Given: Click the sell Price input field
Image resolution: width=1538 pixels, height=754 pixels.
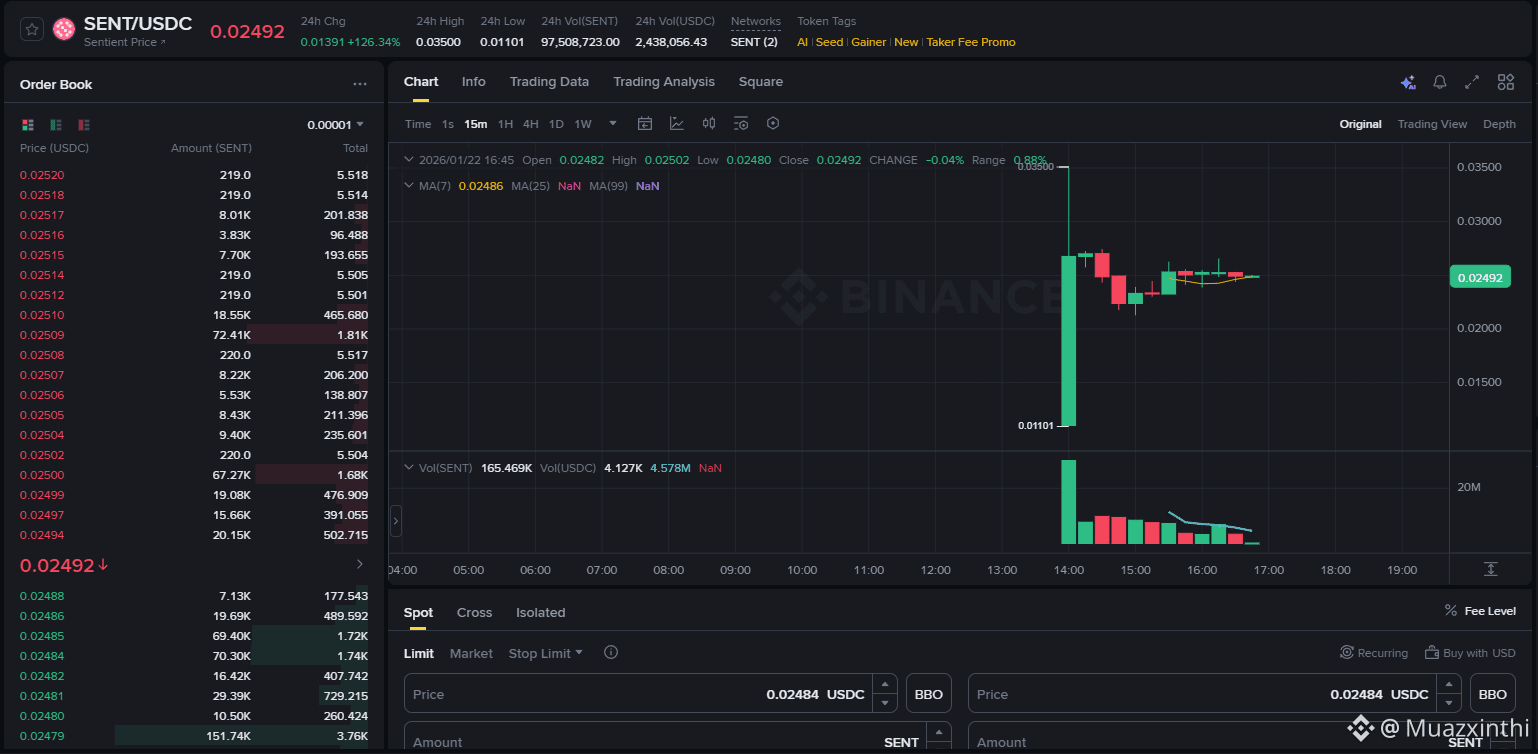Looking at the screenshot, I should pyautogui.click(x=1202, y=694).
